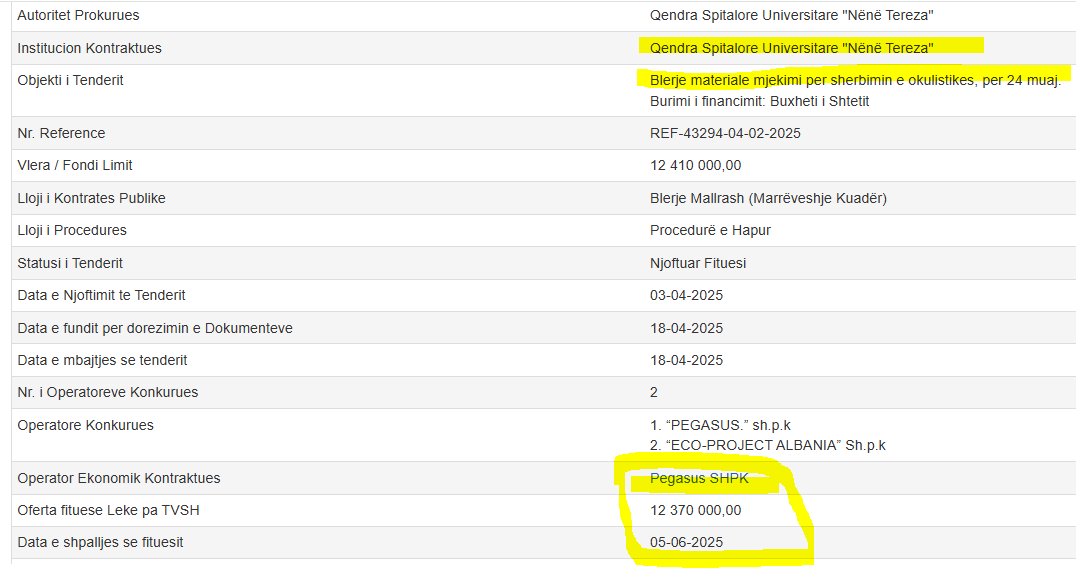
Task: Select the Burimi i financimit line
Action: click(759, 101)
